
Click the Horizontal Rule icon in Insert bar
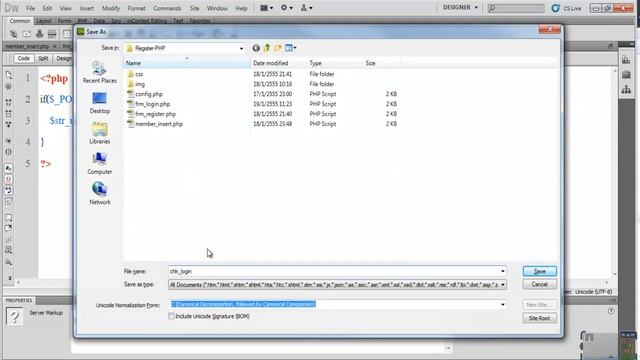[52, 34]
